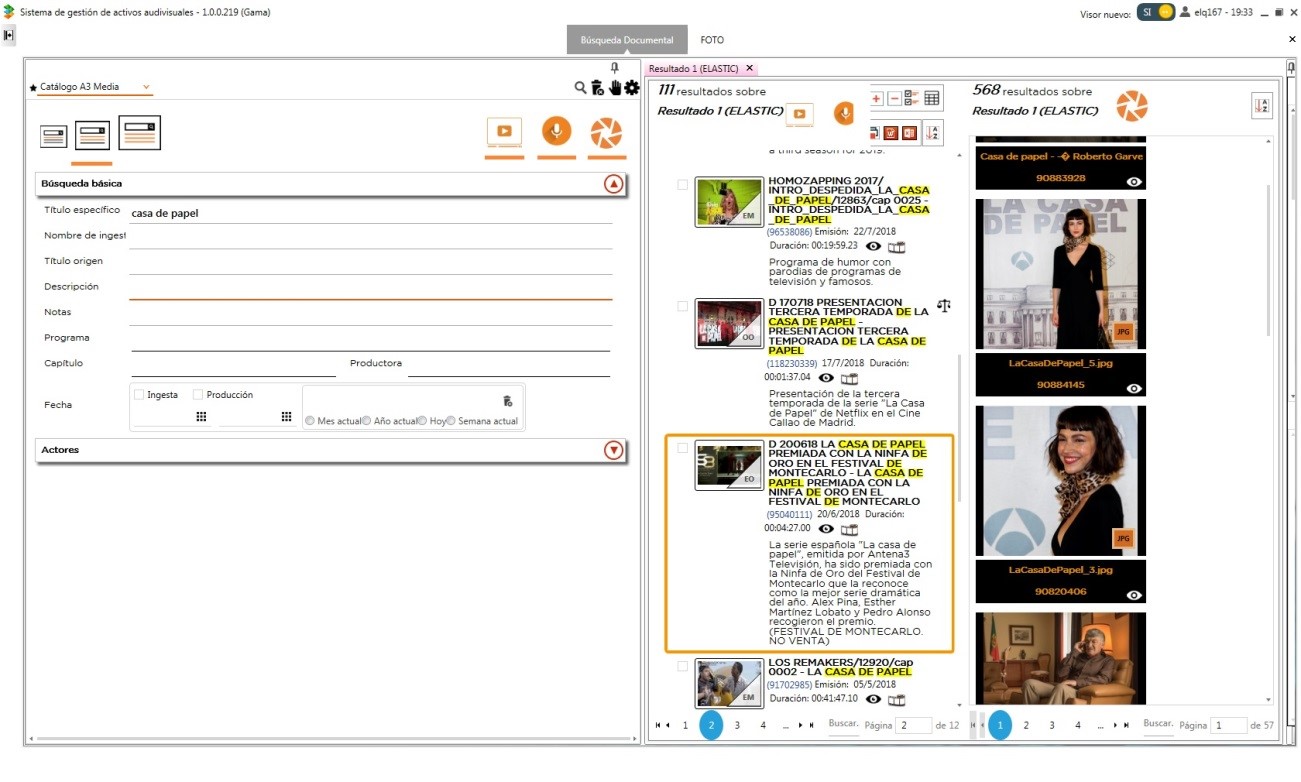Check the HOMOZAPPING 2017 result checkbox
1301x782 pixels.
[x=683, y=185]
